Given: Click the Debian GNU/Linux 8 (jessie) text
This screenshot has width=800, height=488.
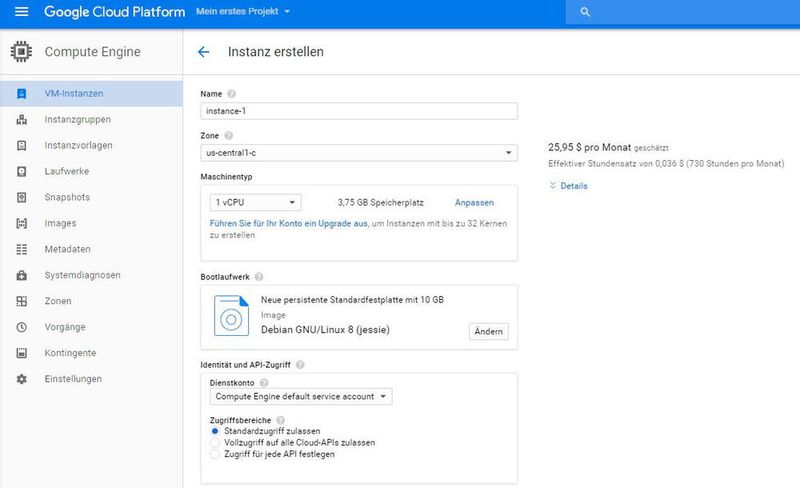Looking at the screenshot, I should (x=325, y=330).
